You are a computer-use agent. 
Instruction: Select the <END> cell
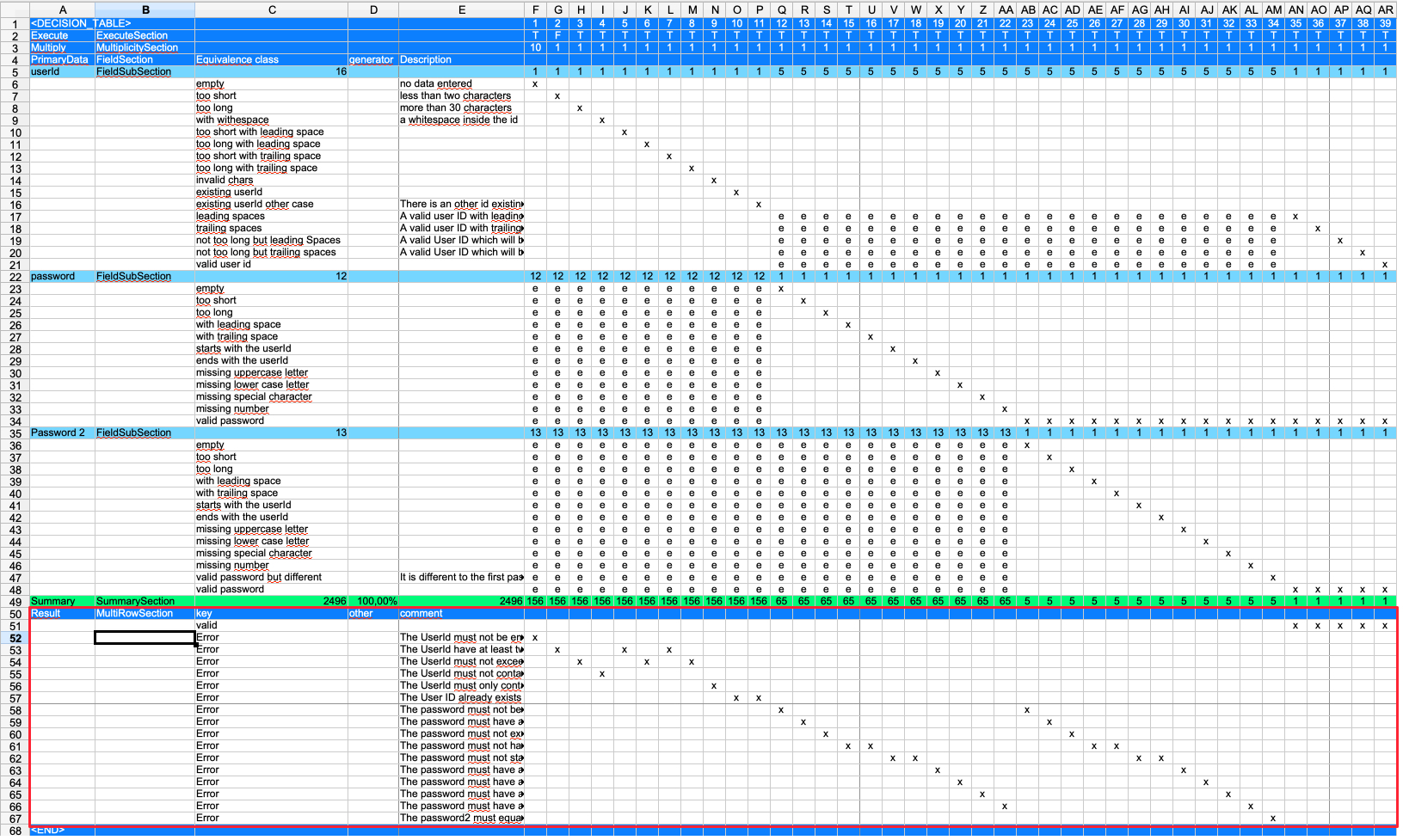[x=62, y=831]
